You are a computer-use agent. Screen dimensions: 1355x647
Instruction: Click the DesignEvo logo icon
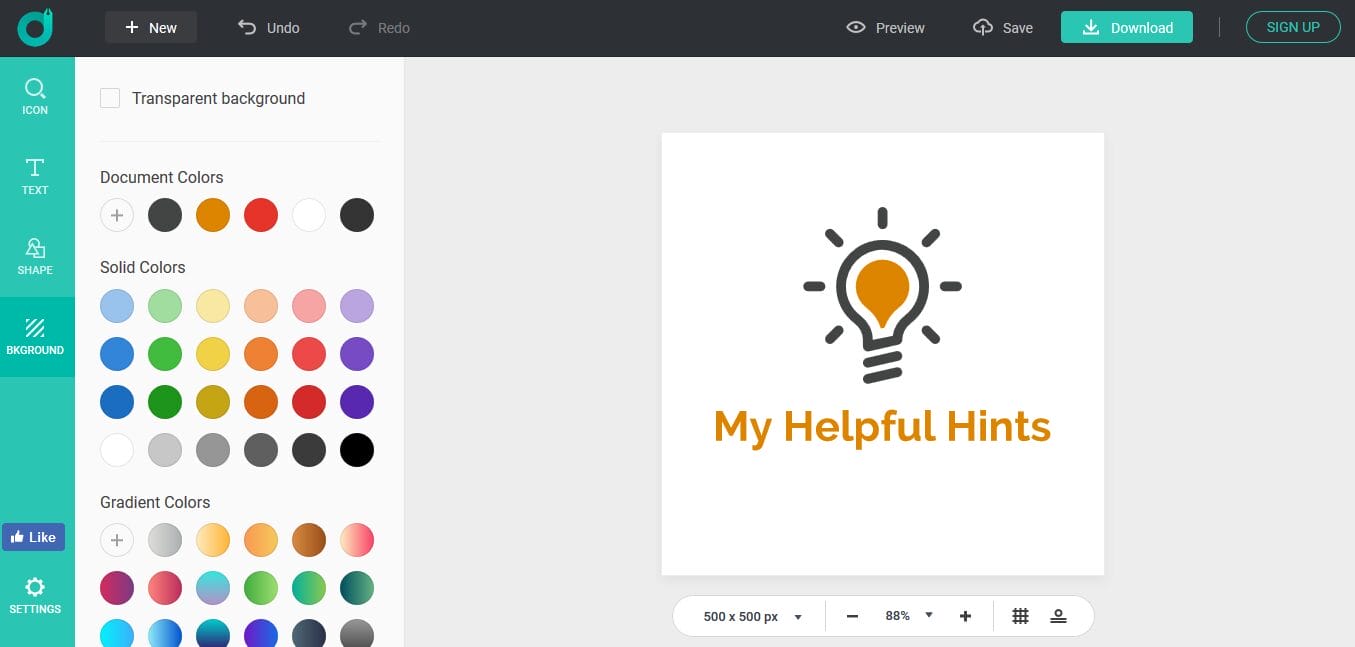pyautogui.click(x=35, y=28)
